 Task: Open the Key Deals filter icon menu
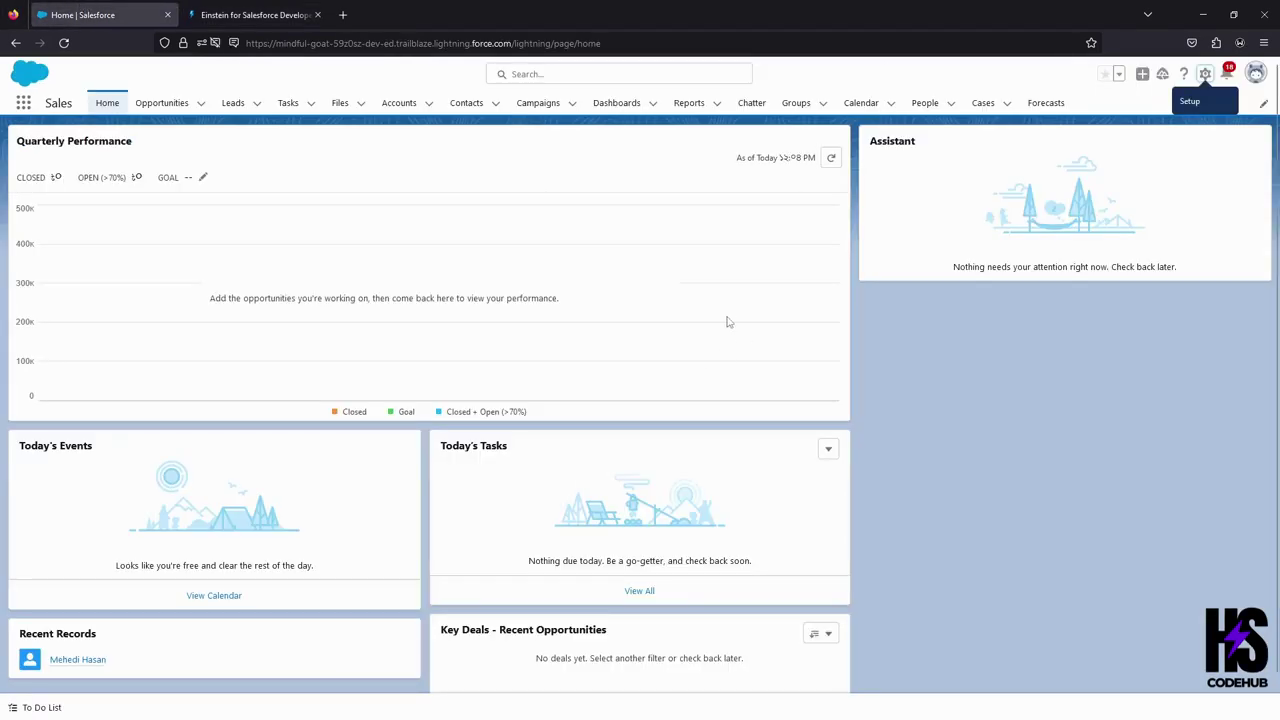pos(820,634)
